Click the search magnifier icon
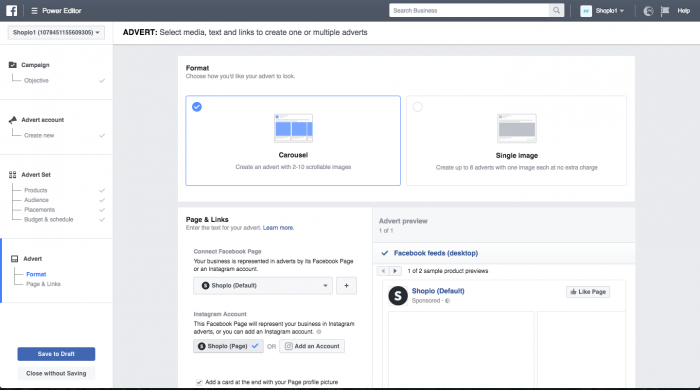Screen dimensions: 700x390 click(x=556, y=10)
